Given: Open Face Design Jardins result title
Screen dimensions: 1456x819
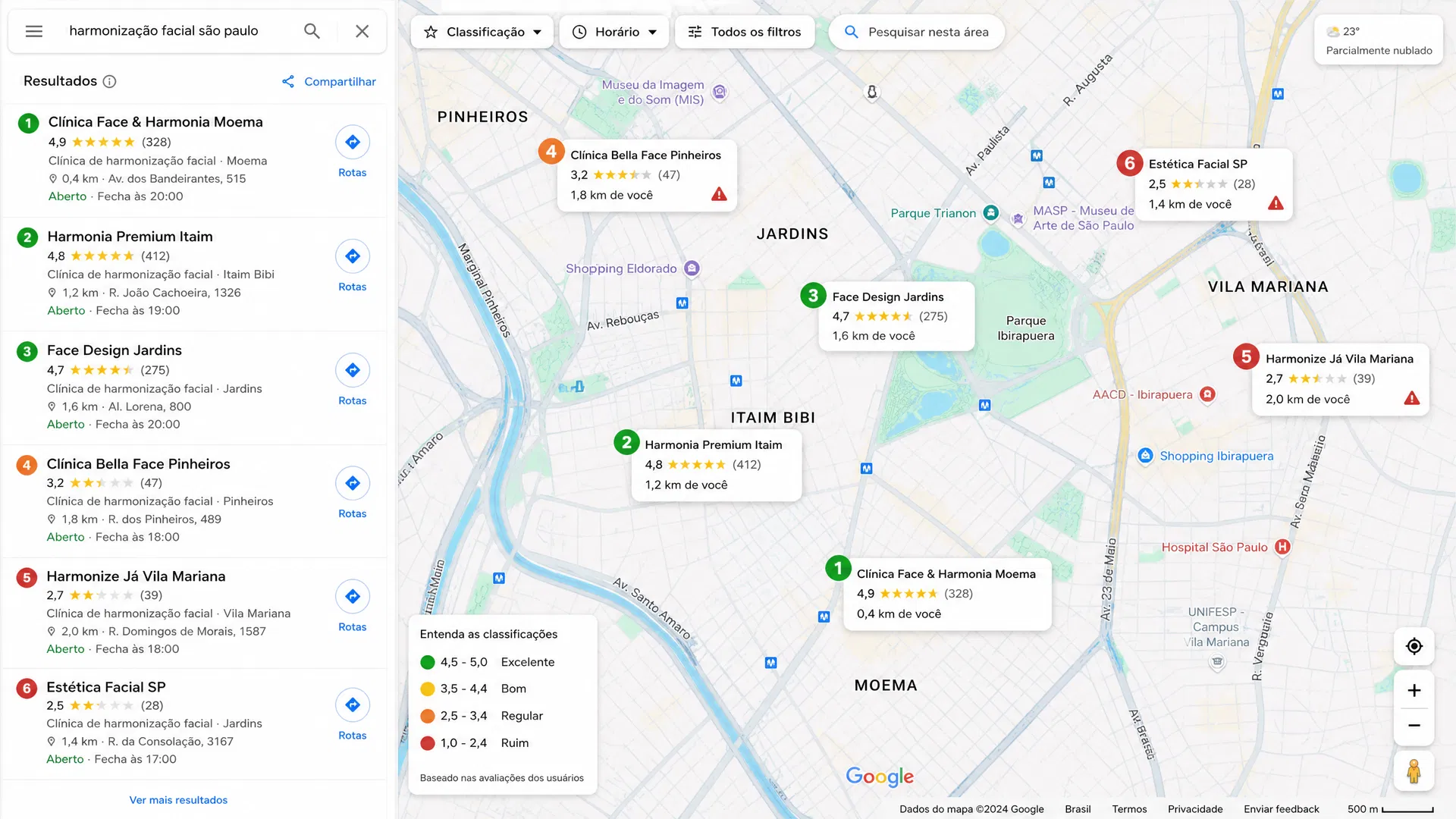Looking at the screenshot, I should pyautogui.click(x=115, y=350).
